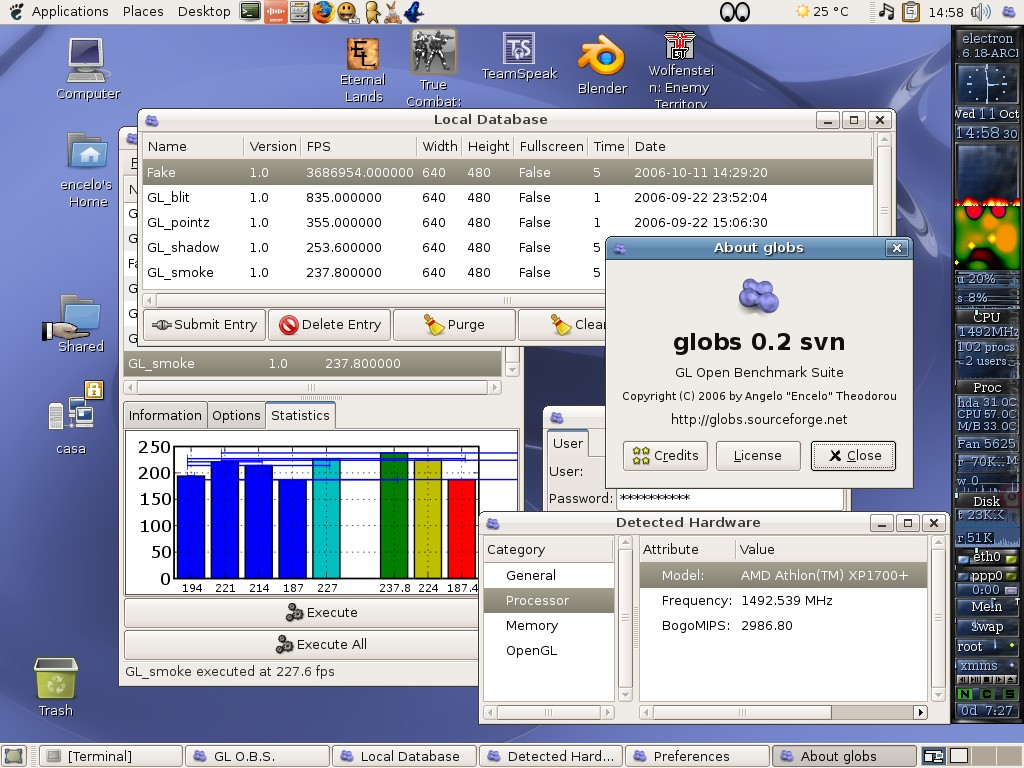Open the smiley face launcher in top panel

tap(347, 11)
